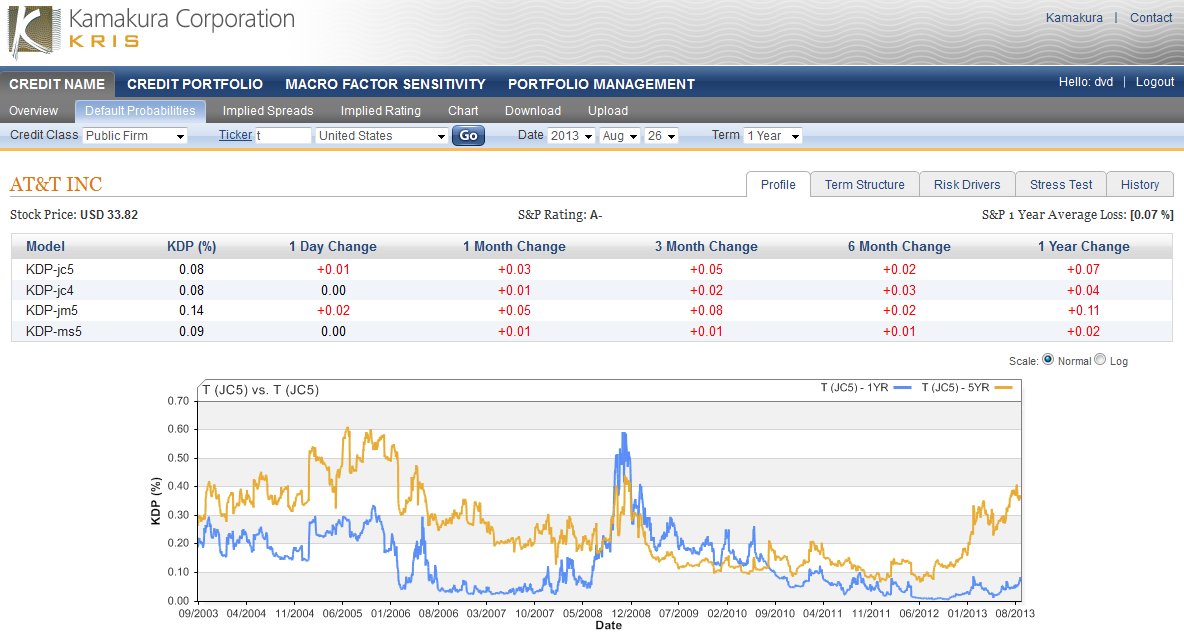Click the KDP-jc5 1 Year Change +0.07 value

(1084, 270)
